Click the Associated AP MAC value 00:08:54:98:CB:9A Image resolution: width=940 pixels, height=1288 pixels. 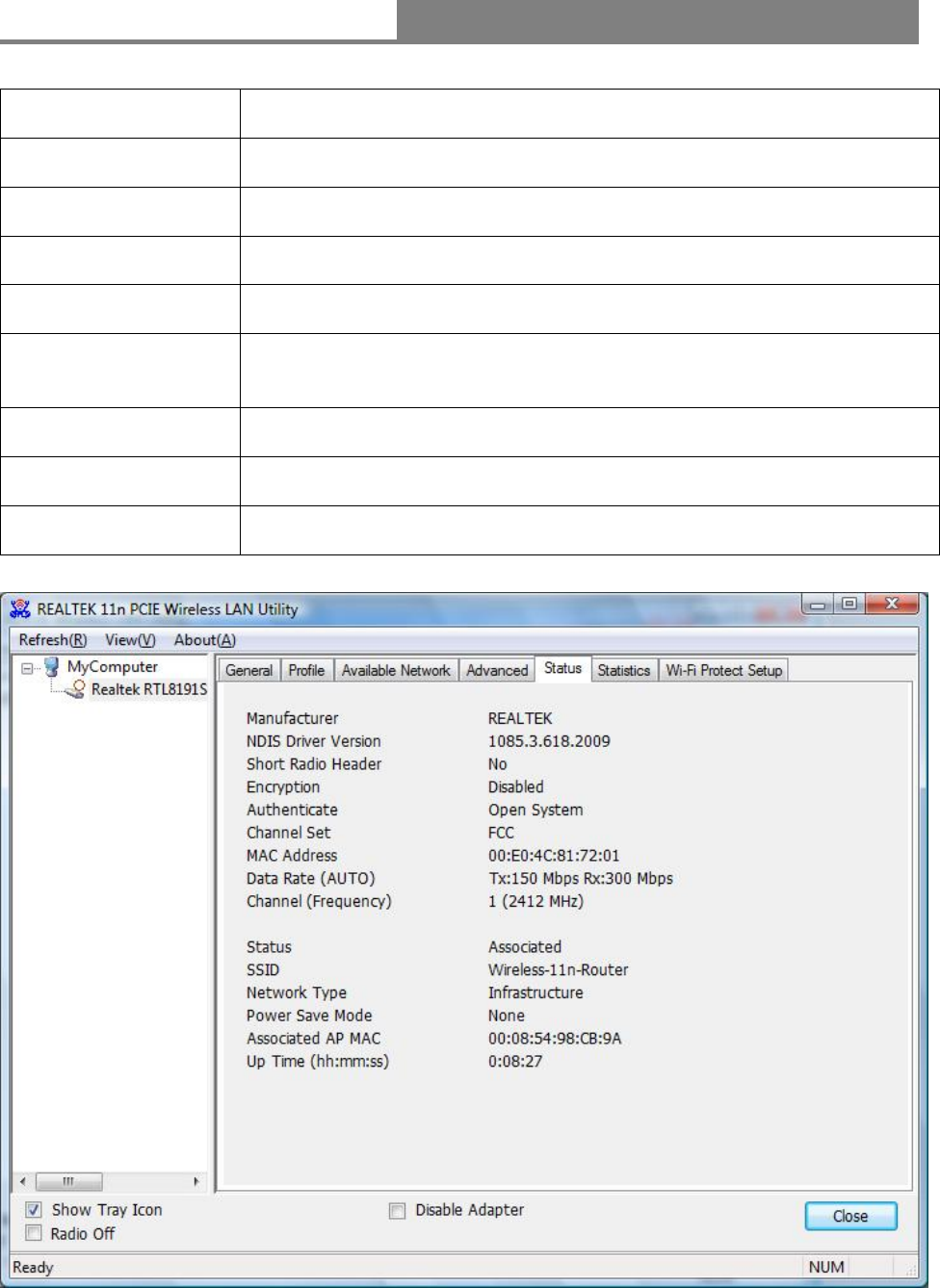(555, 1039)
